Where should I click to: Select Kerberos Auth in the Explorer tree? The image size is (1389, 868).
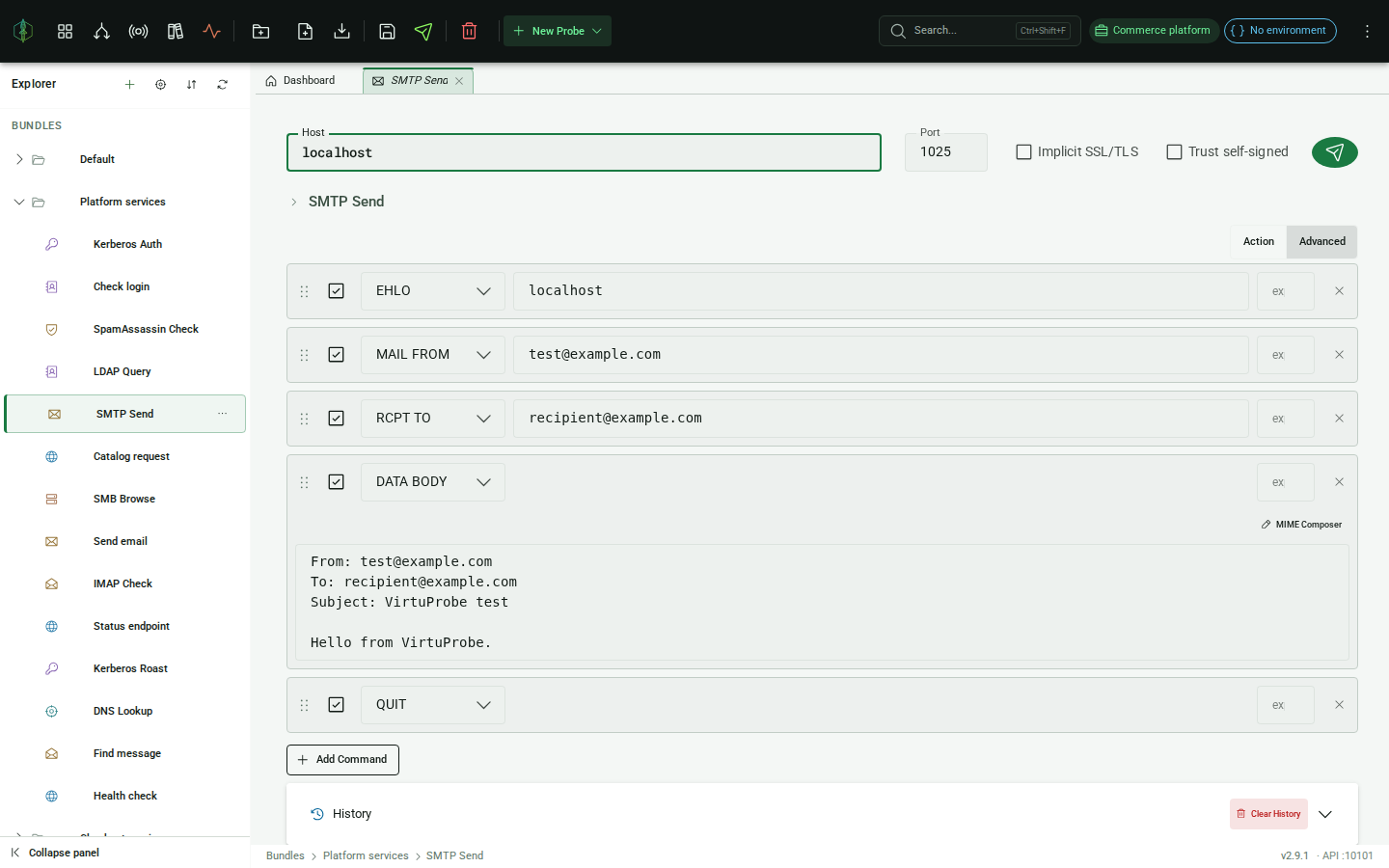coord(125,244)
